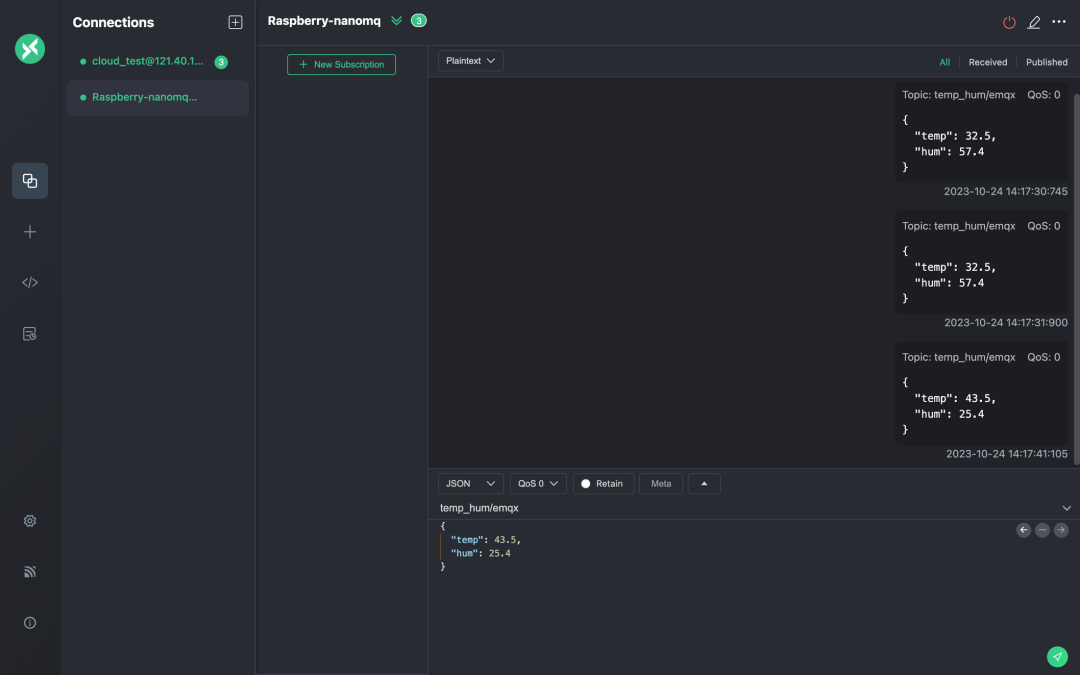The image size is (1080, 675).
Task: Open the Connections page icon in sidebar
Action: click(x=30, y=180)
